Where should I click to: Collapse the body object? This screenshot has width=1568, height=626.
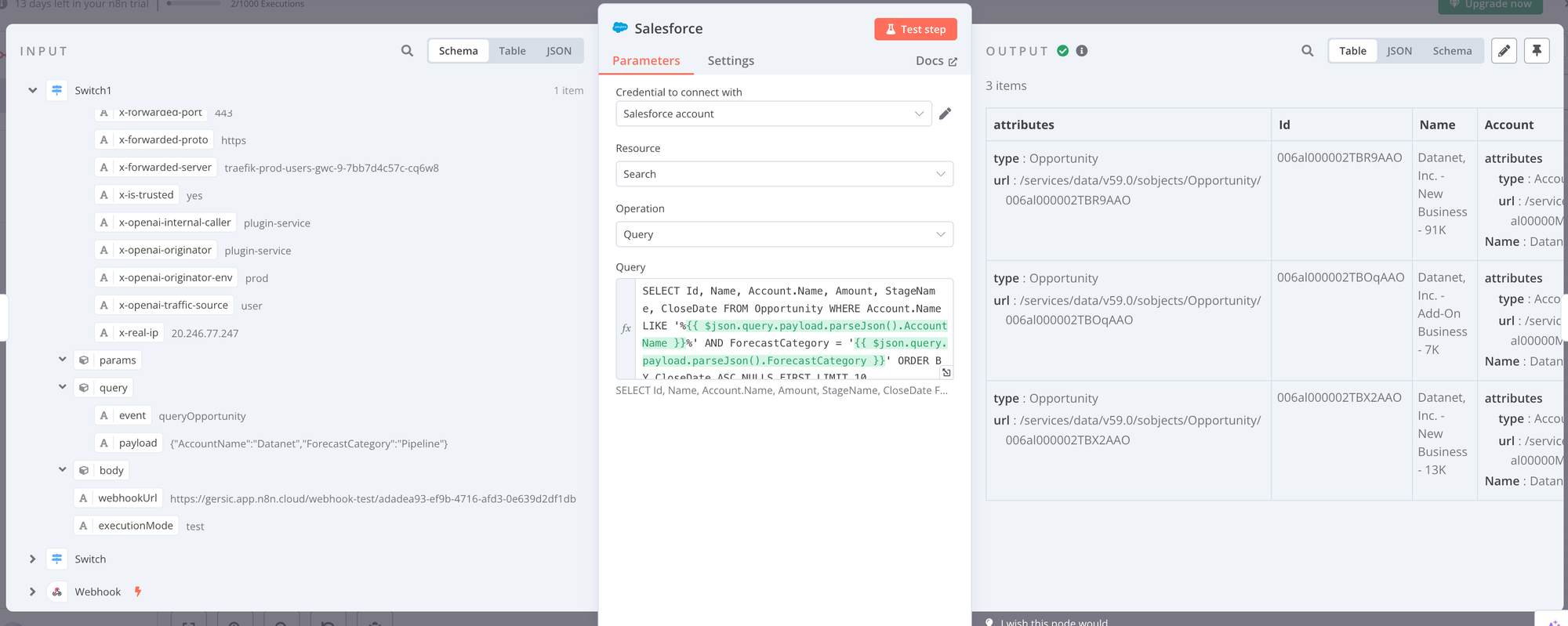pyautogui.click(x=63, y=469)
